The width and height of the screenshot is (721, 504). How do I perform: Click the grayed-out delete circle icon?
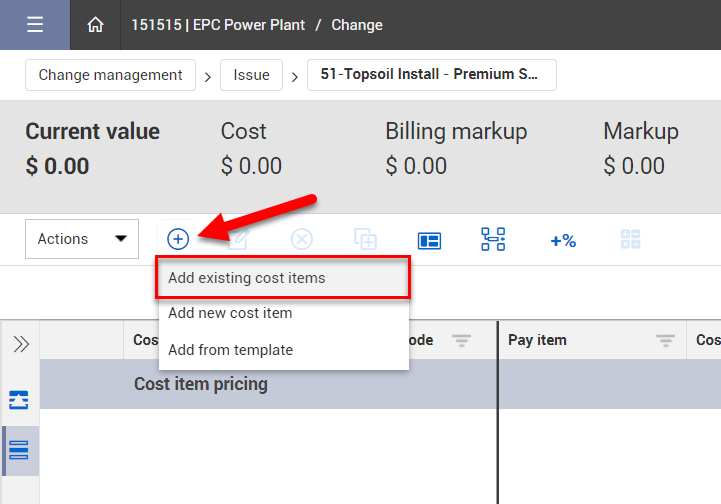coord(302,239)
